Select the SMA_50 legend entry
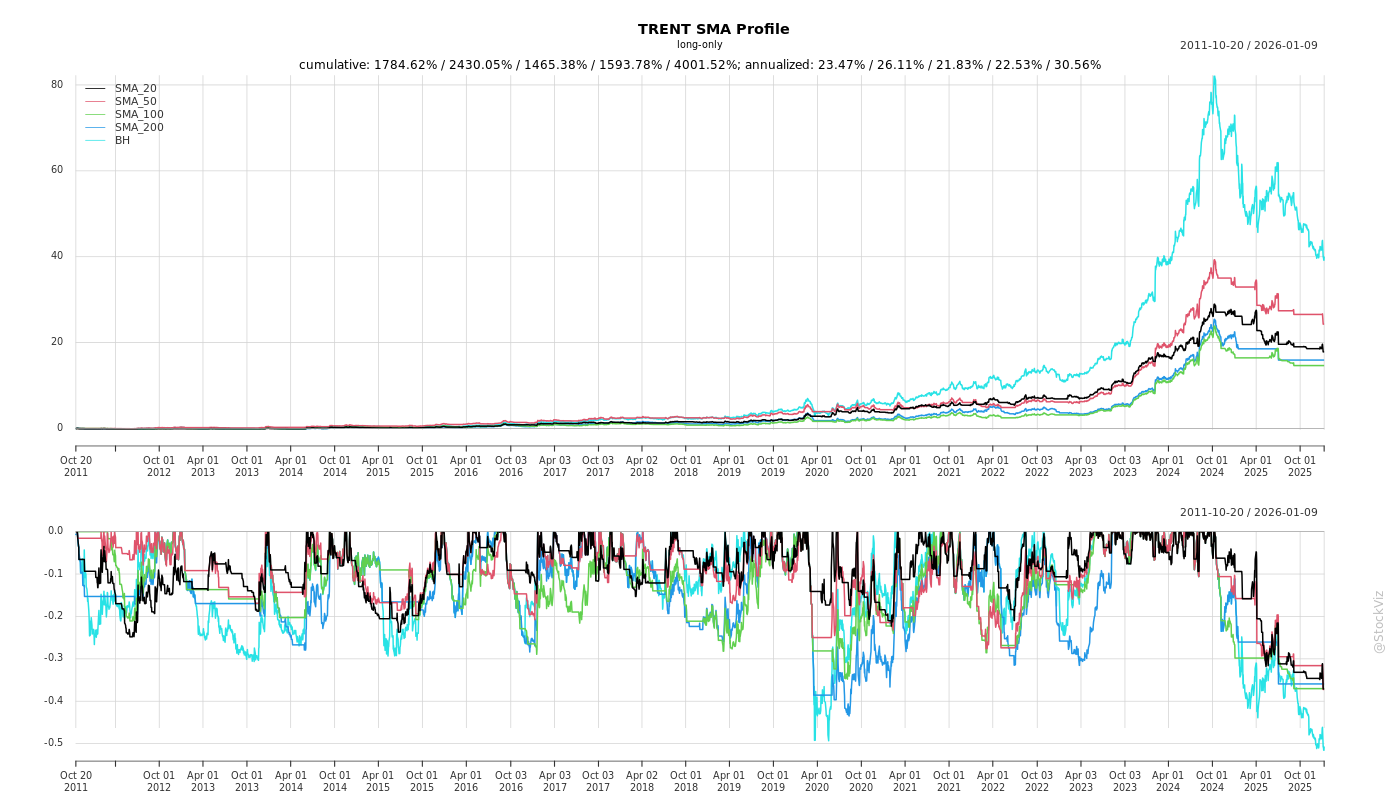 coord(135,102)
